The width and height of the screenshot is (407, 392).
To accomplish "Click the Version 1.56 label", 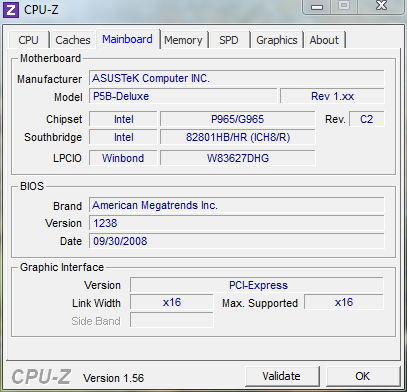I will pyautogui.click(x=113, y=378).
